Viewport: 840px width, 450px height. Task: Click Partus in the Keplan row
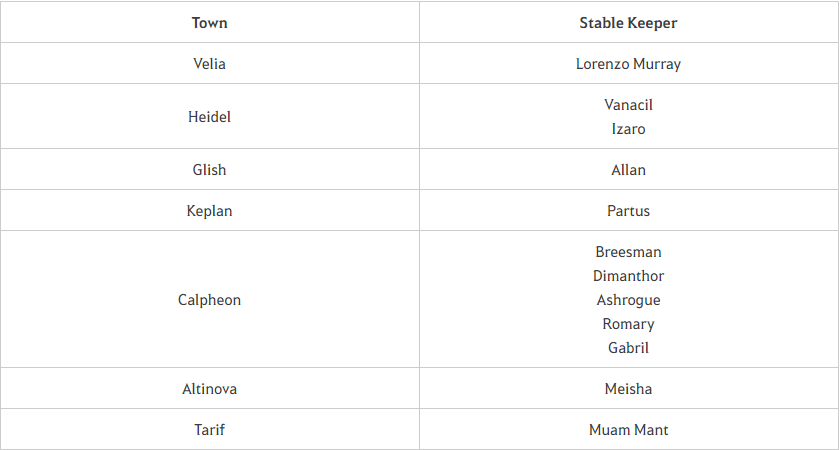[628, 211]
